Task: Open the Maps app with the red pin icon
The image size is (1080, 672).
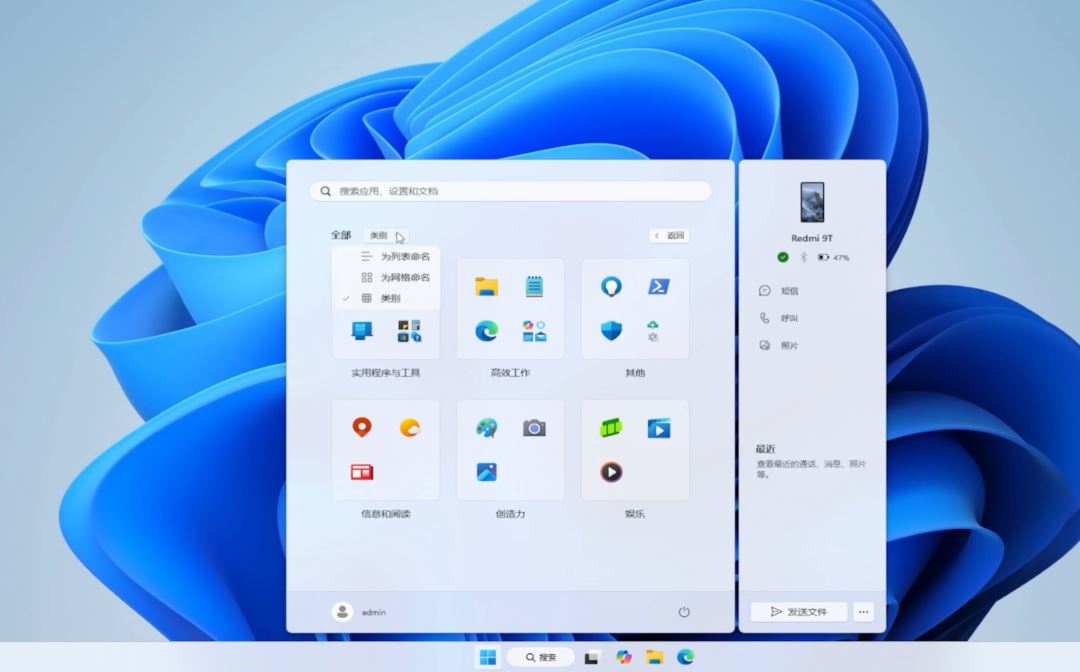Action: tap(362, 428)
